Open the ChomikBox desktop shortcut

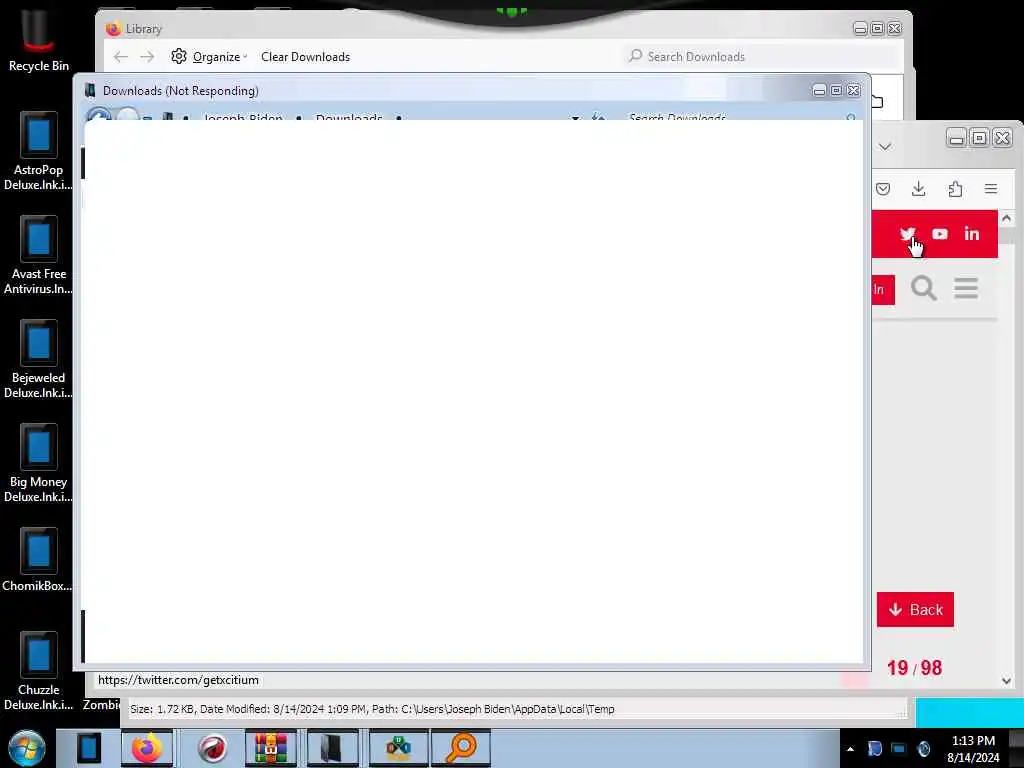click(x=38, y=560)
